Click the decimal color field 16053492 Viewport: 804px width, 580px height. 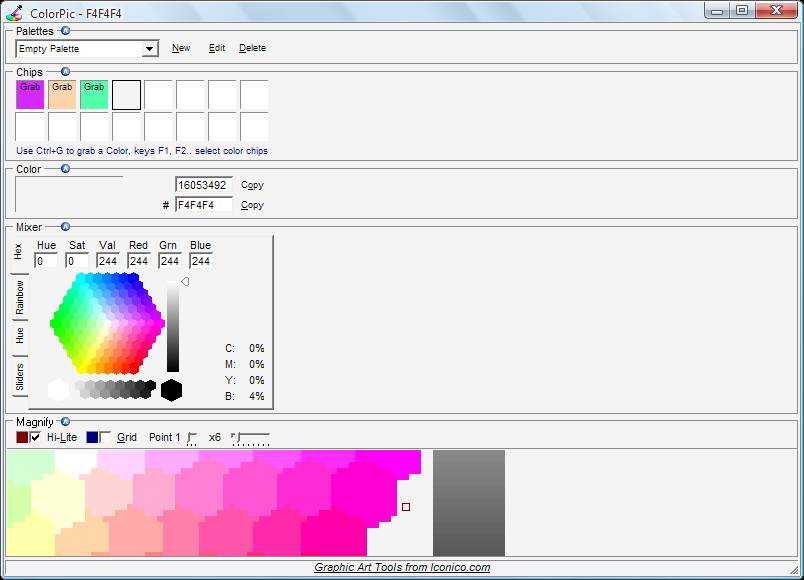point(204,185)
